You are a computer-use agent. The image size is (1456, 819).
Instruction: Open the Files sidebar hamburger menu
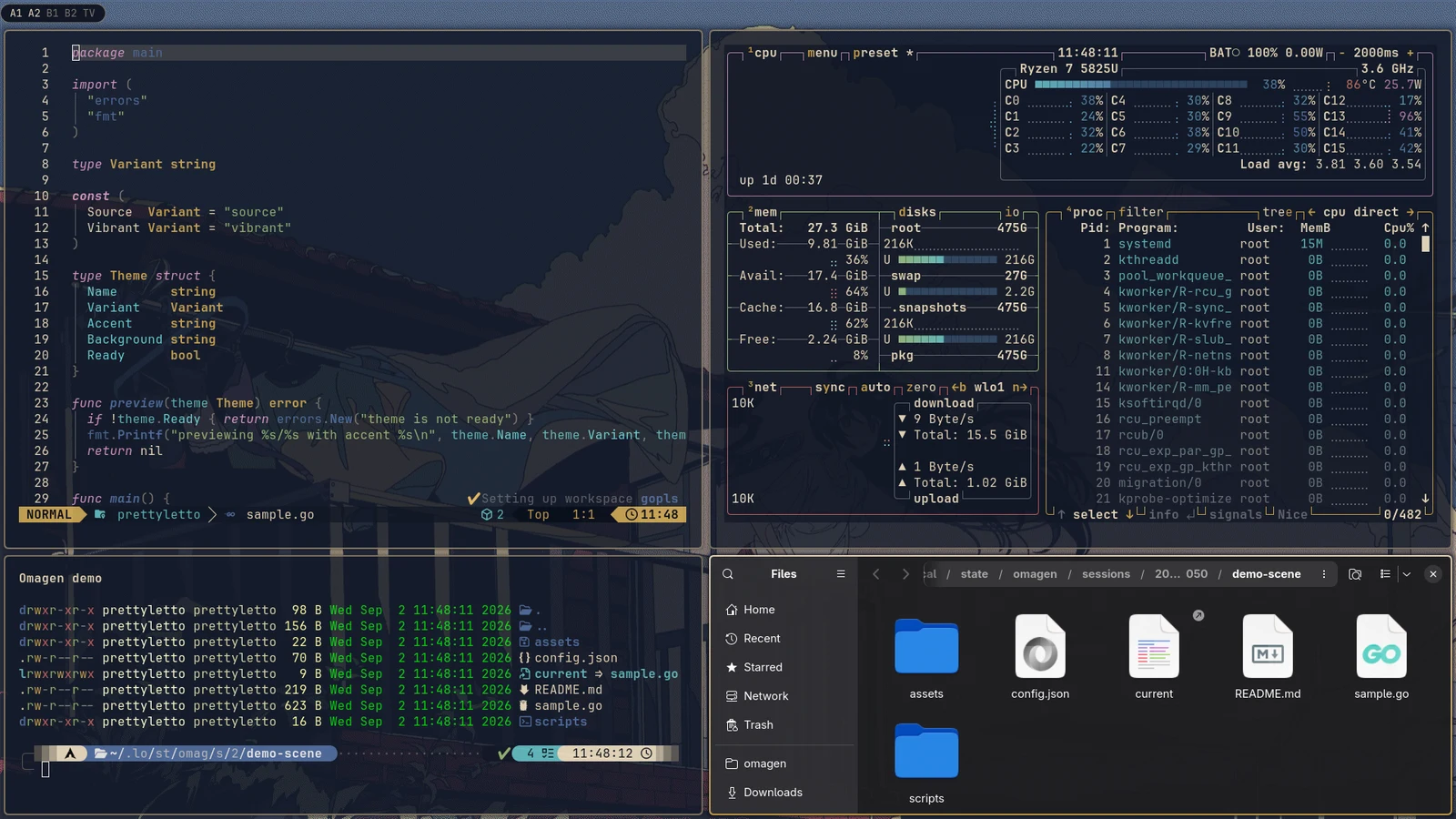tap(841, 574)
